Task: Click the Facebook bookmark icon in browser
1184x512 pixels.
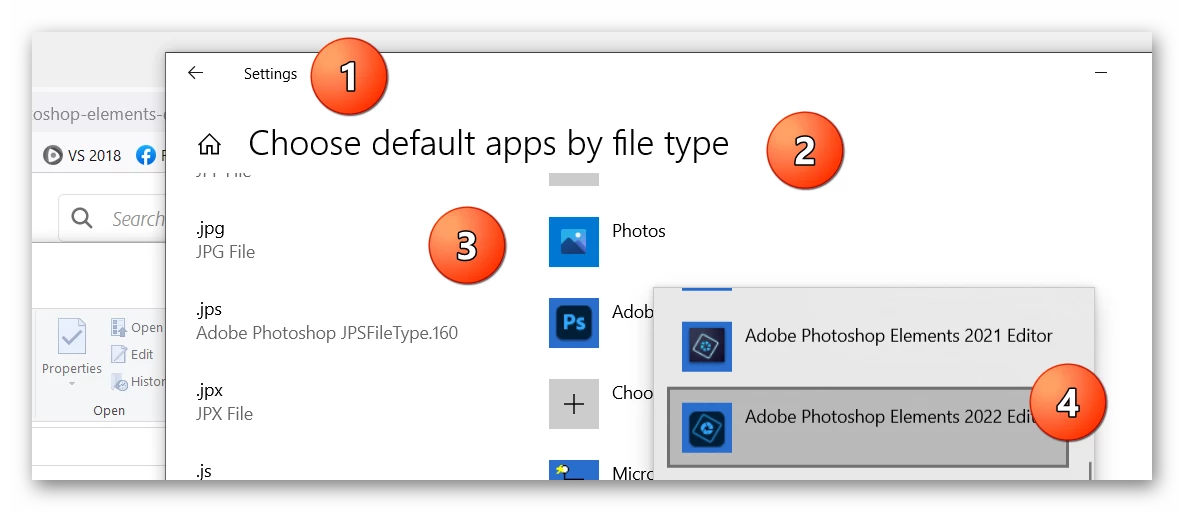Action: tap(146, 156)
